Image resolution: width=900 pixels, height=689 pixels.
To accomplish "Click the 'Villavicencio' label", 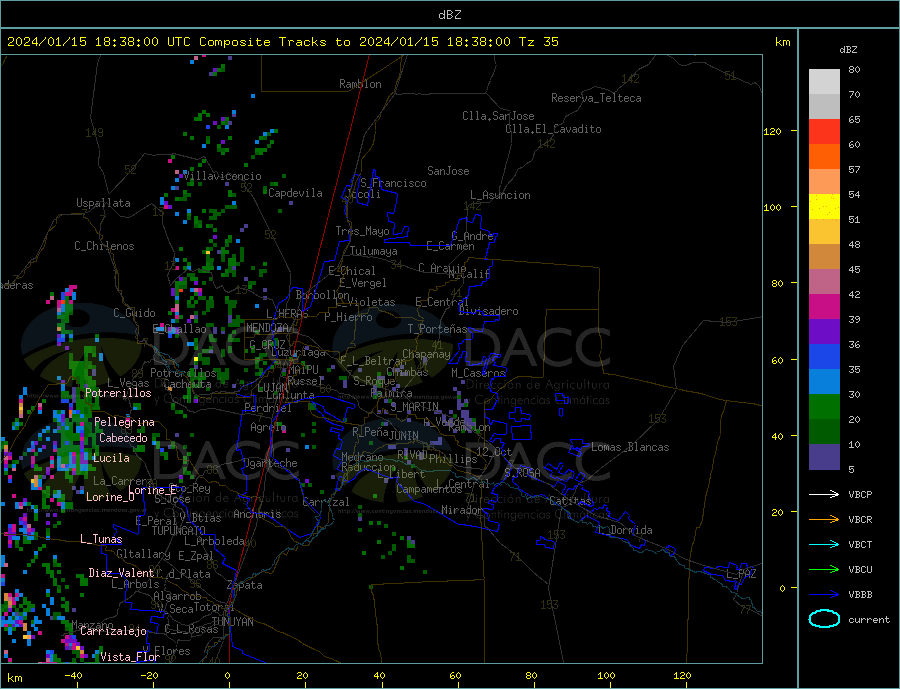I will (223, 176).
